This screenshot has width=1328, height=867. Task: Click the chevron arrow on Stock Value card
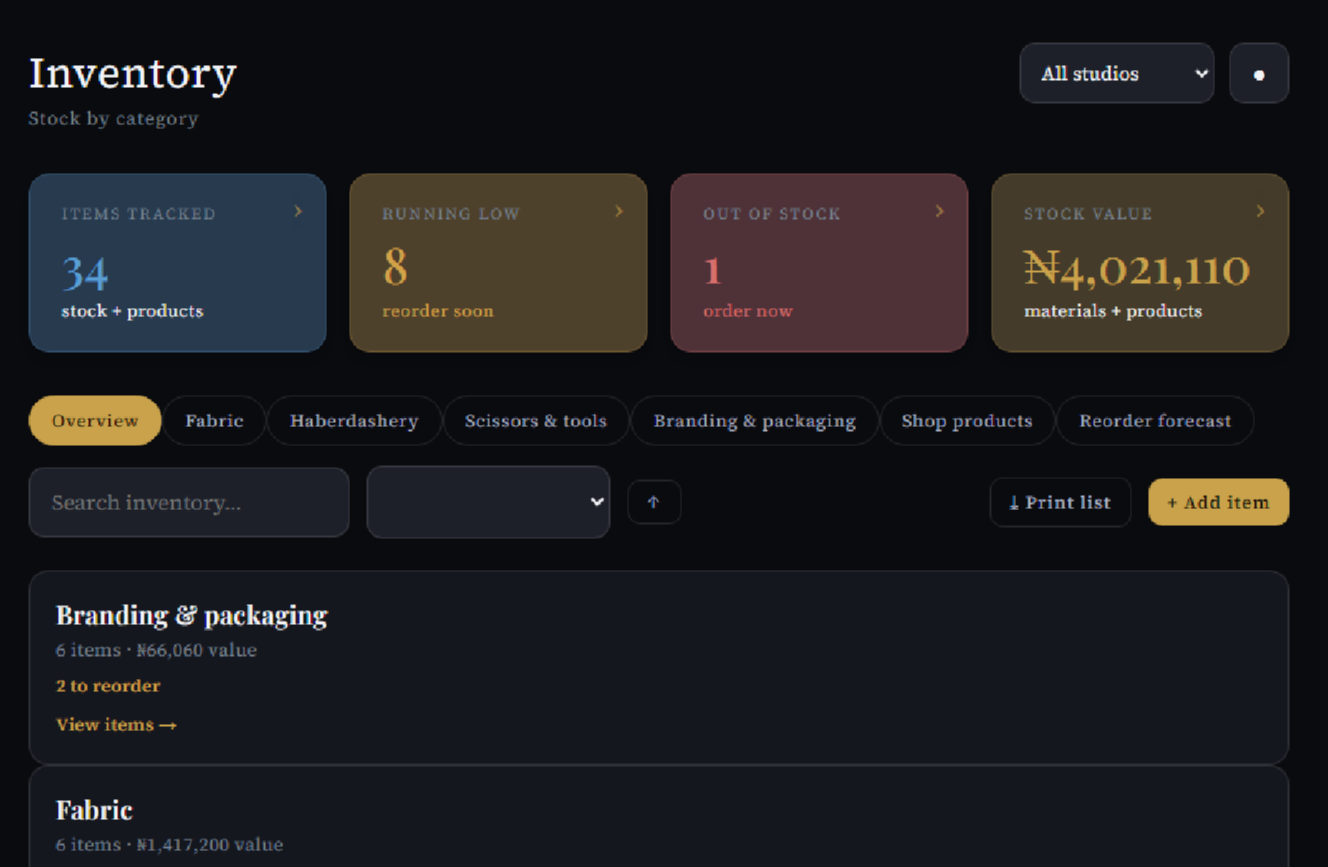pos(1261,211)
